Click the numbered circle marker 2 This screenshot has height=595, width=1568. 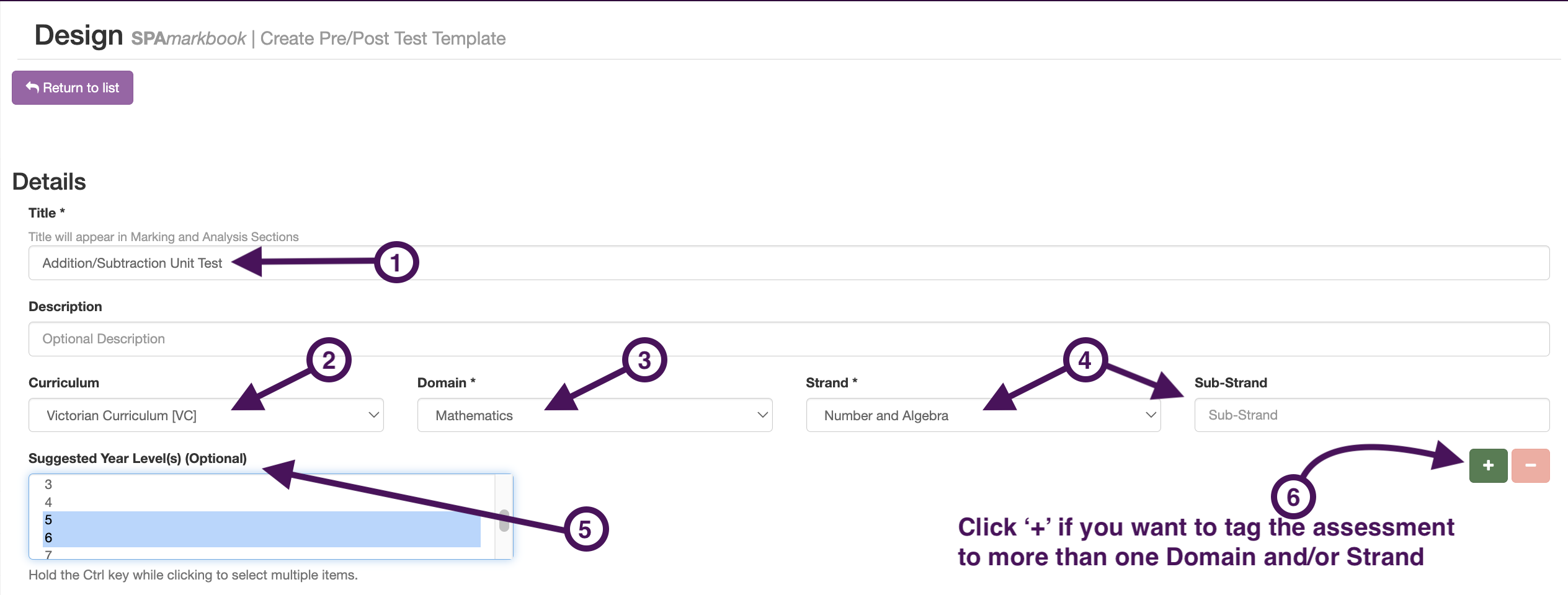pos(329,360)
